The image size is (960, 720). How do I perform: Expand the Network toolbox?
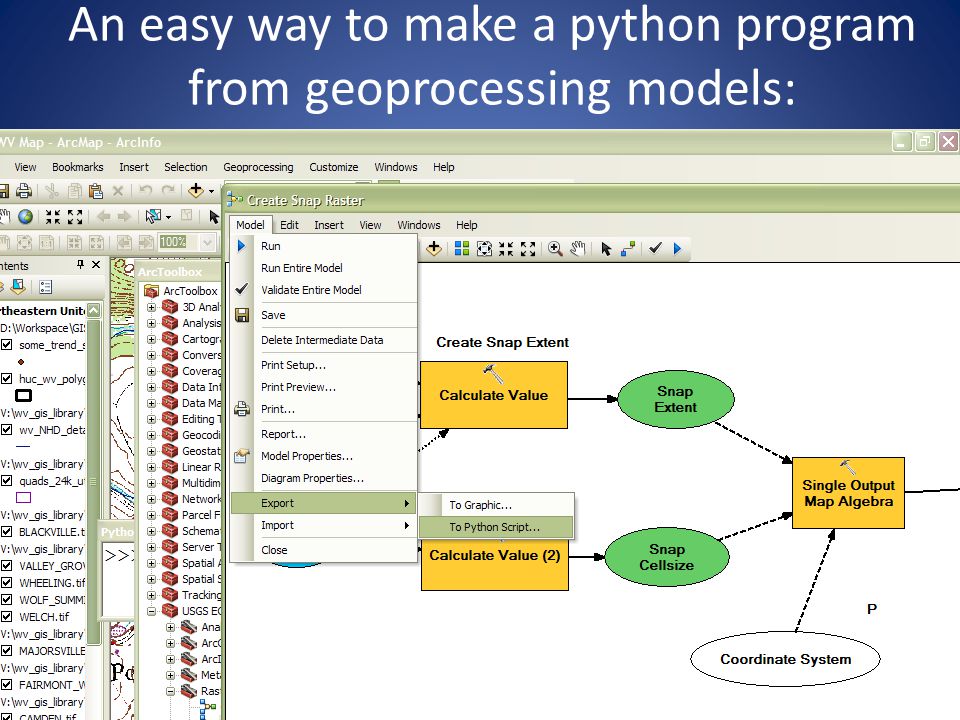point(151,499)
